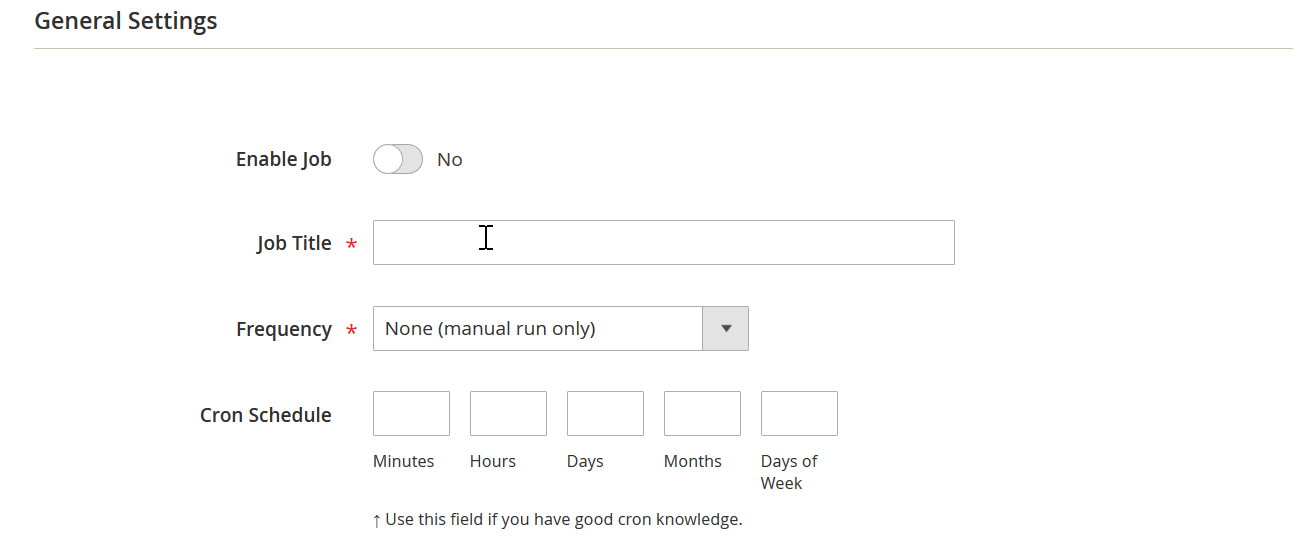Click the Cron Schedule label

(266, 415)
